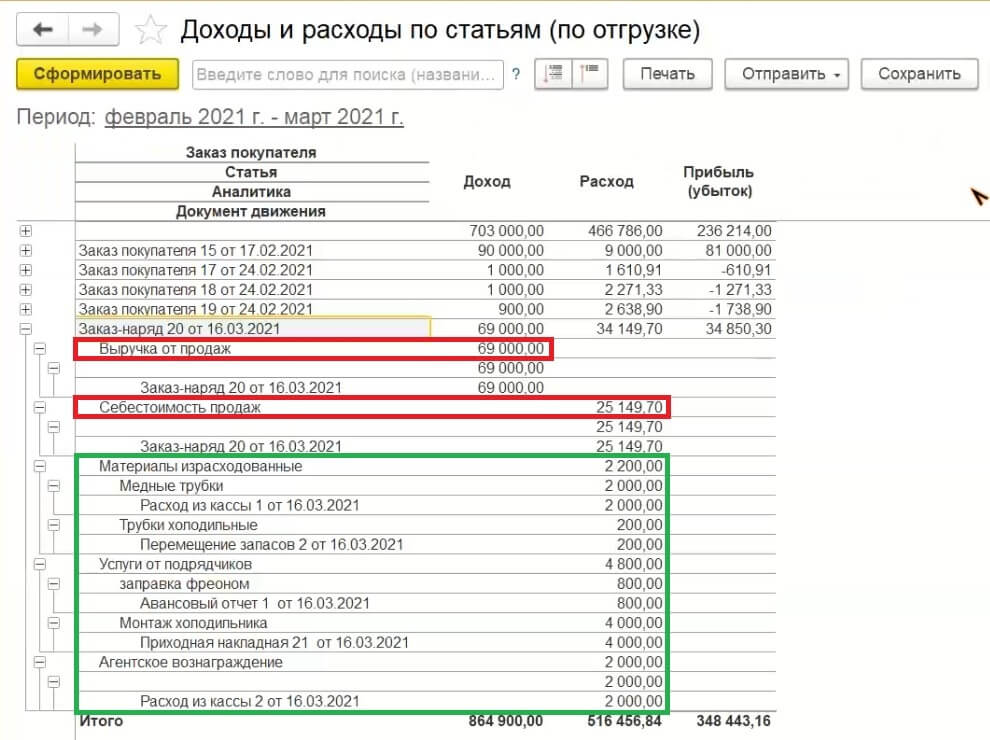Click the Печать button

pos(667,74)
